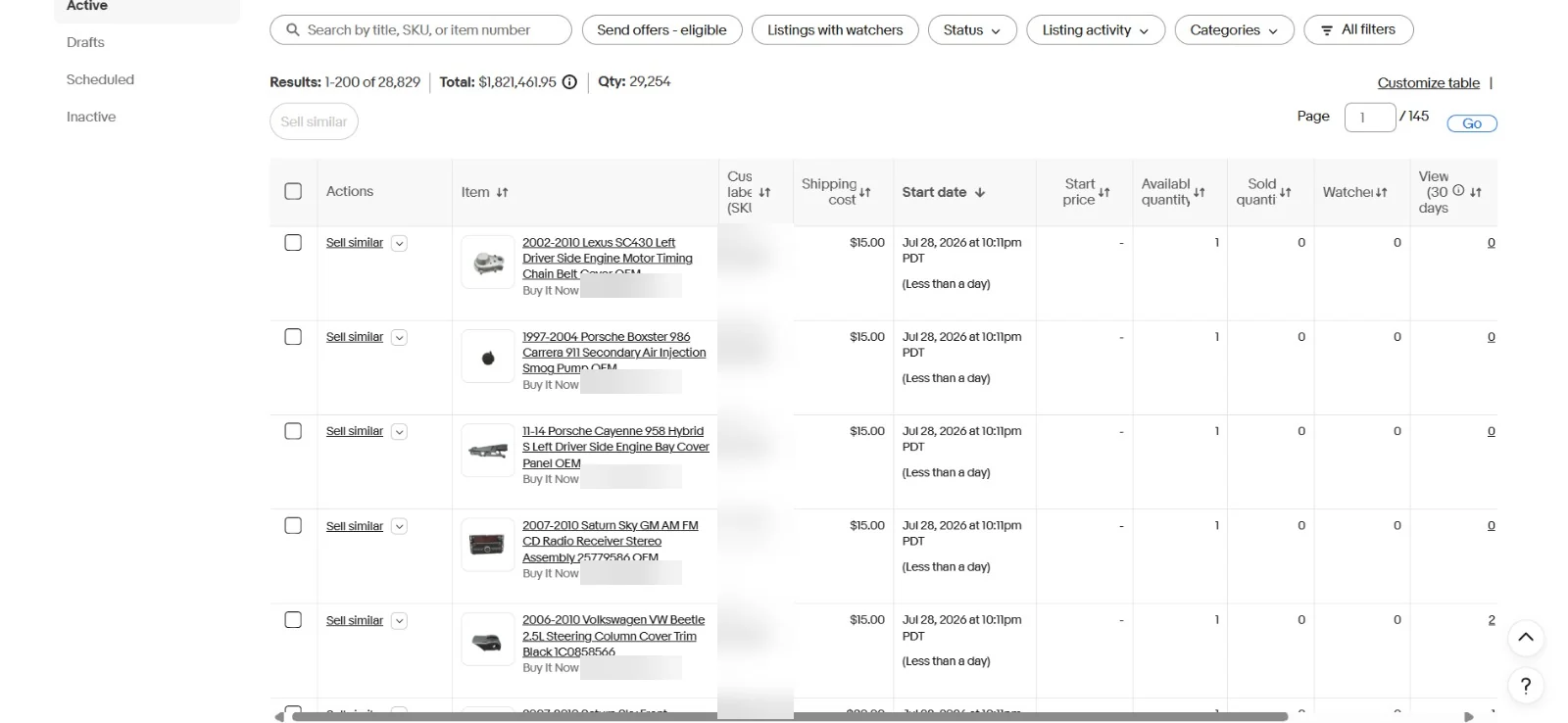This screenshot has width=1568, height=723.
Task: Select the Porsche Cayenne 958 listing checkbox
Action: (x=293, y=431)
